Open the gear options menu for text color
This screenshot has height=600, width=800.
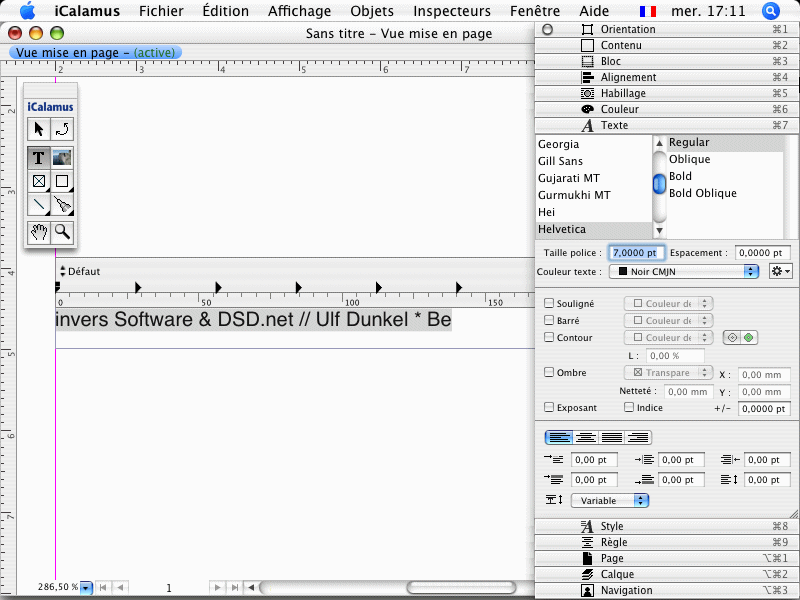(x=780, y=271)
